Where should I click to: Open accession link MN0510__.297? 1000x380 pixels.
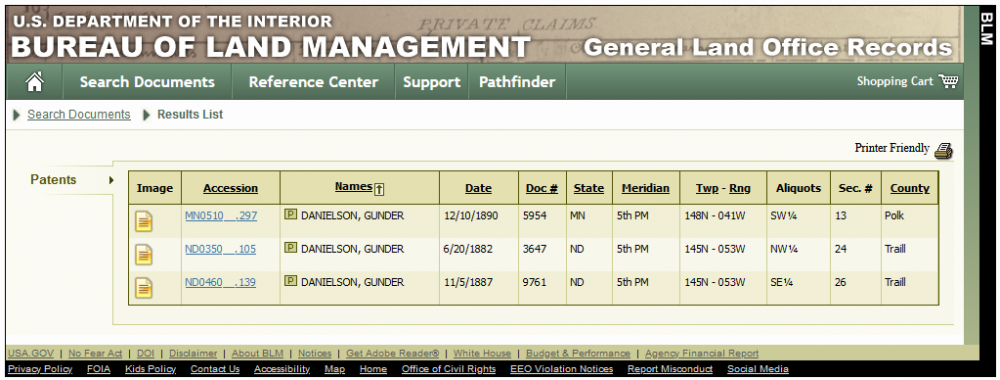pyautogui.click(x=221, y=216)
